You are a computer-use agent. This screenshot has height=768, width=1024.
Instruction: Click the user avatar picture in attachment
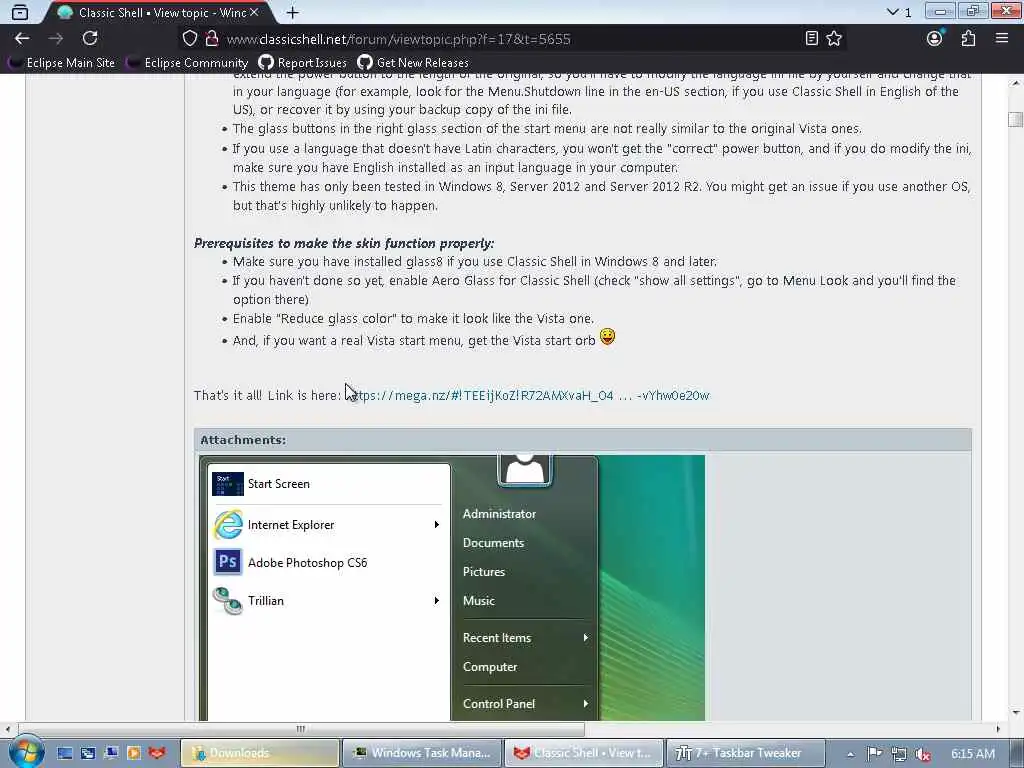point(524,470)
